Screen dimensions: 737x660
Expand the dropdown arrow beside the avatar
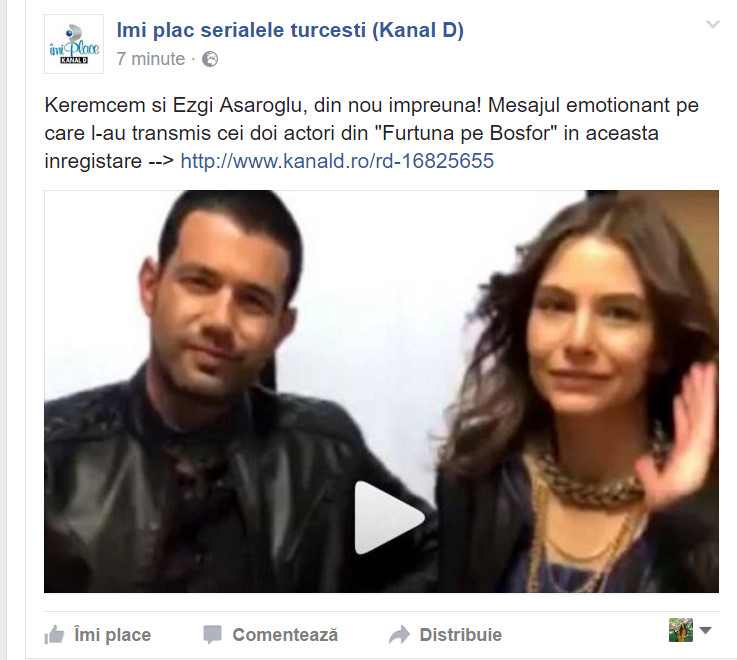coord(705,630)
